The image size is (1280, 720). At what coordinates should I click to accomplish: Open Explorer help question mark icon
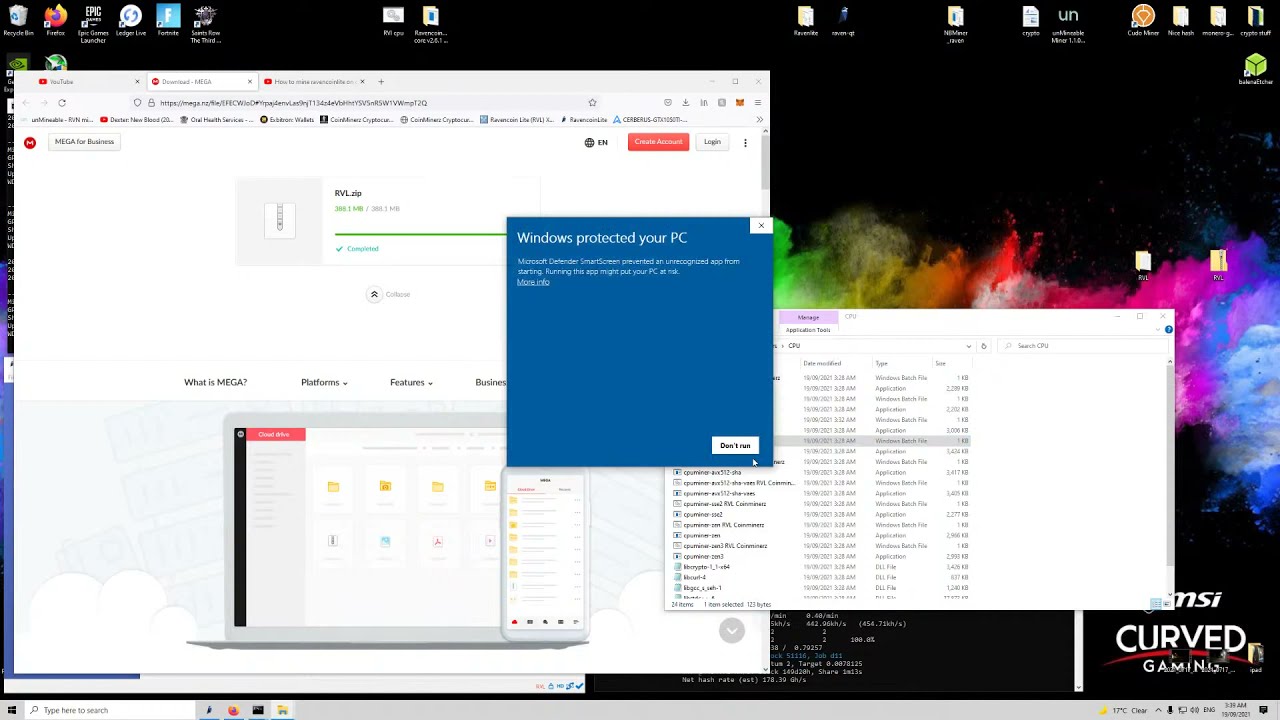click(x=1168, y=330)
